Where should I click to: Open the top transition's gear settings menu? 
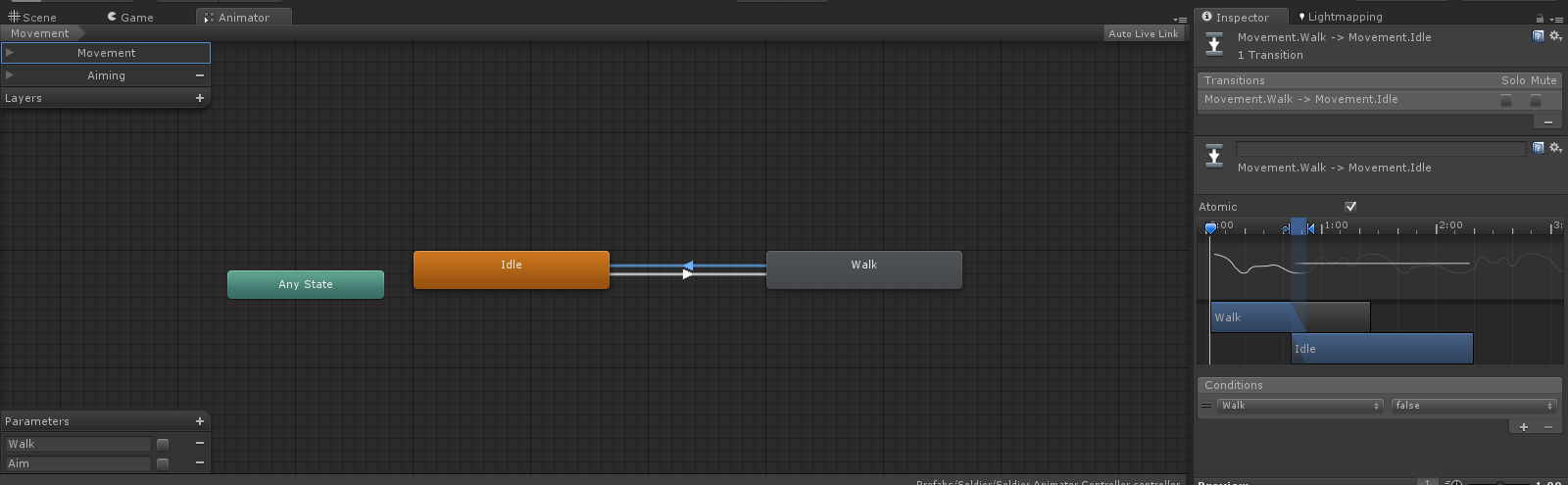coord(1555,36)
